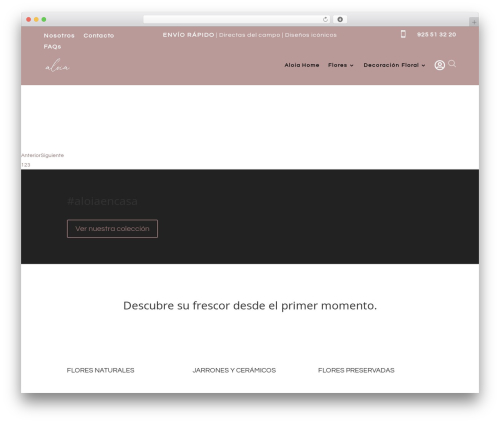Click the Ver nuestra colección button
This screenshot has height=423, width=500.
pyautogui.click(x=112, y=229)
